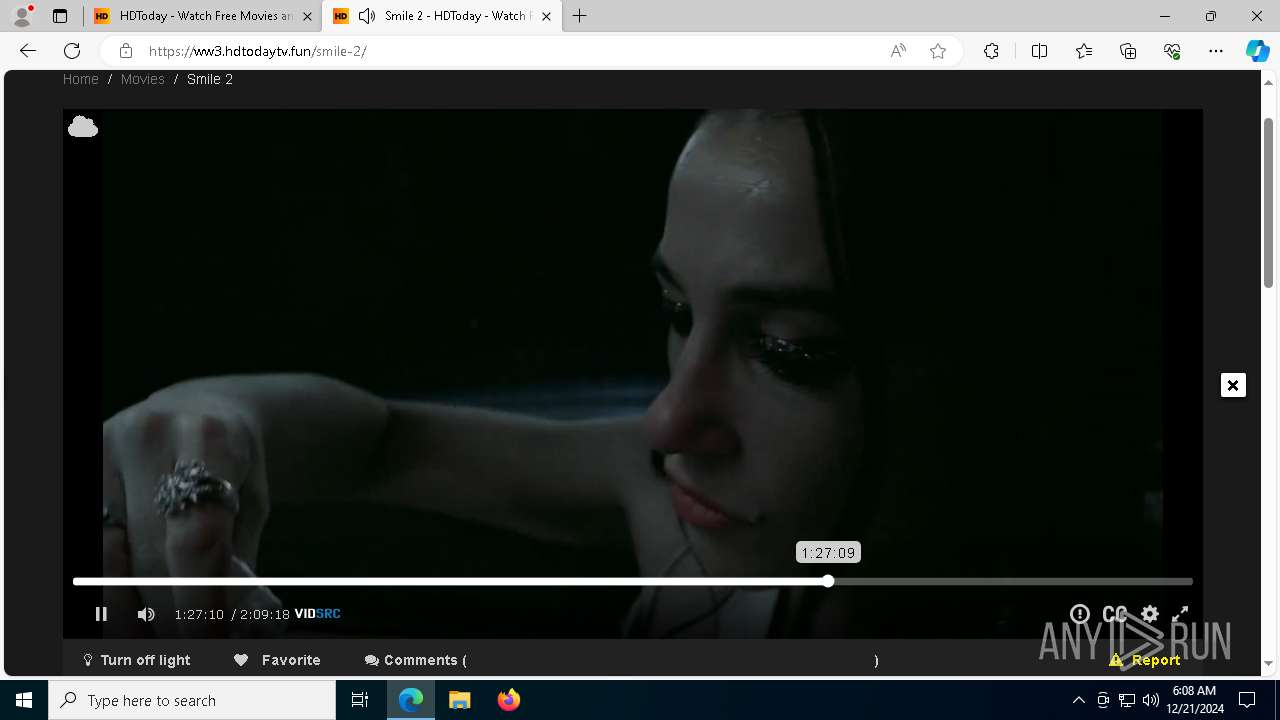Click the taskbar search box
Screen dimensions: 1280x720
pos(192,700)
